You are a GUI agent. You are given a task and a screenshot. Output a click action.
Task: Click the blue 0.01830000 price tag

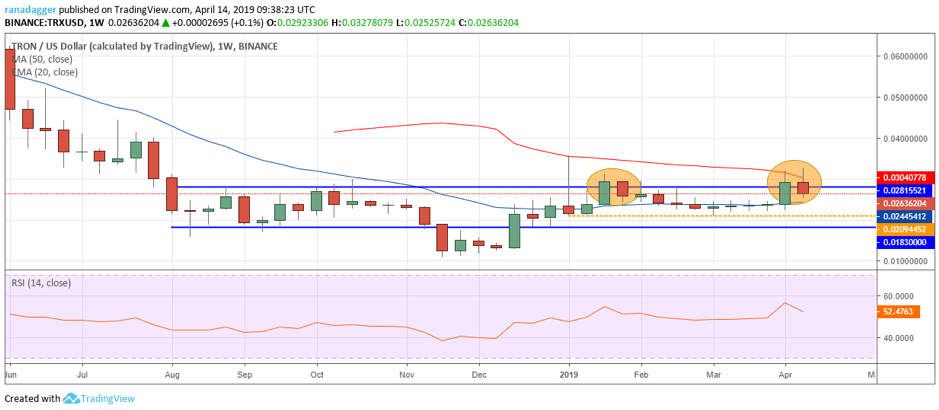point(905,241)
